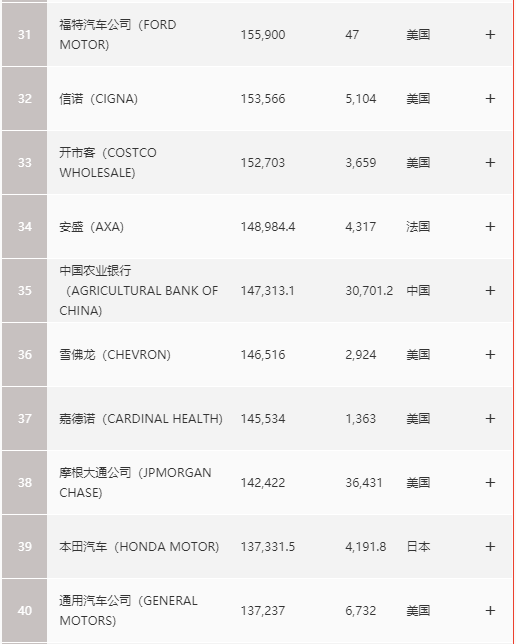
Task: Click revenue value 142,422 for JPMorgan
Action: [263, 483]
